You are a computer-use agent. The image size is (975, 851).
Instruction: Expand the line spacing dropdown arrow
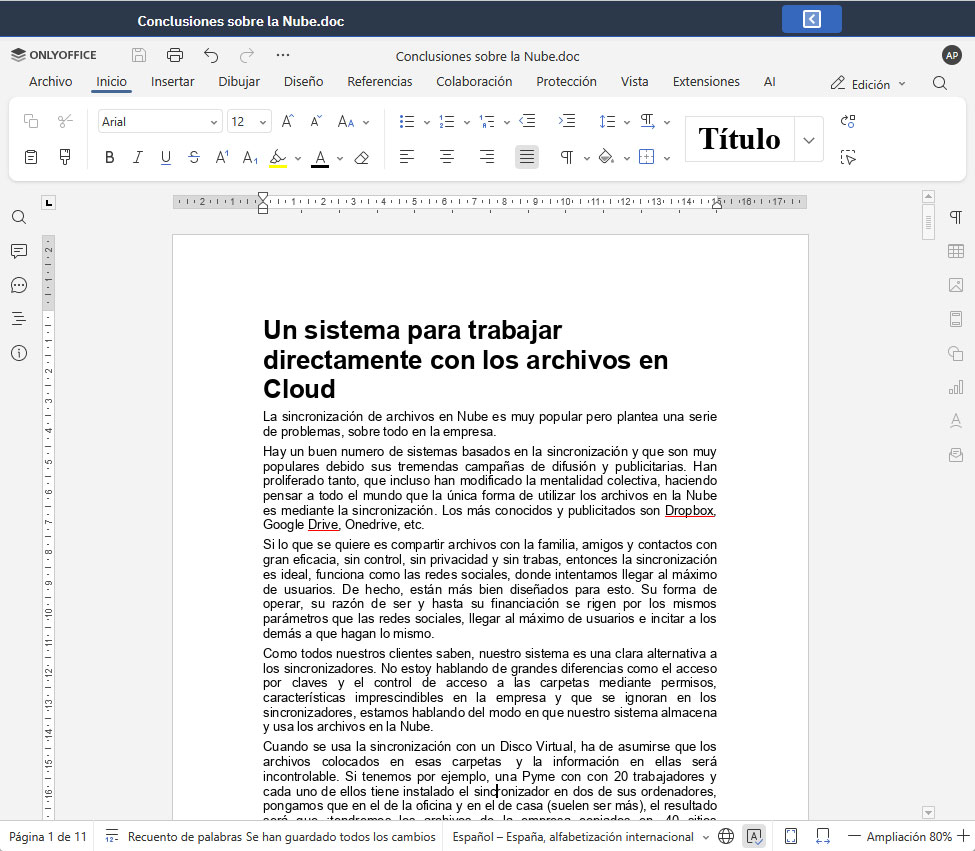click(x=627, y=122)
